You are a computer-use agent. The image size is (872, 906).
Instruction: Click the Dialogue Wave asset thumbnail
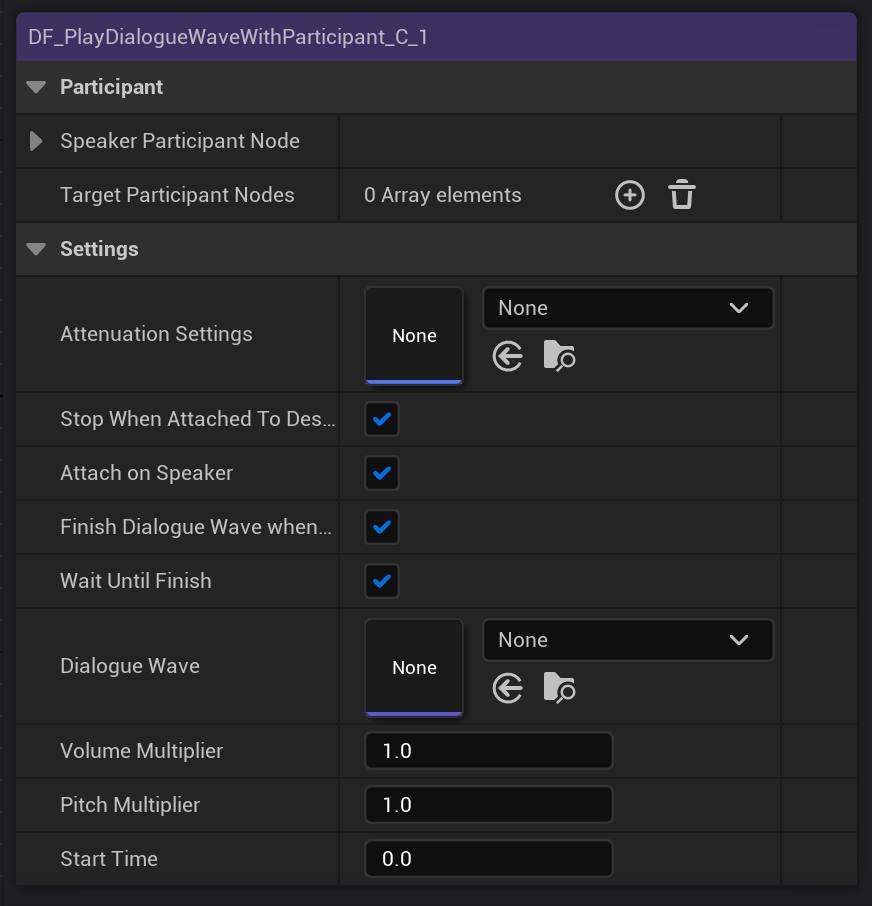point(414,667)
